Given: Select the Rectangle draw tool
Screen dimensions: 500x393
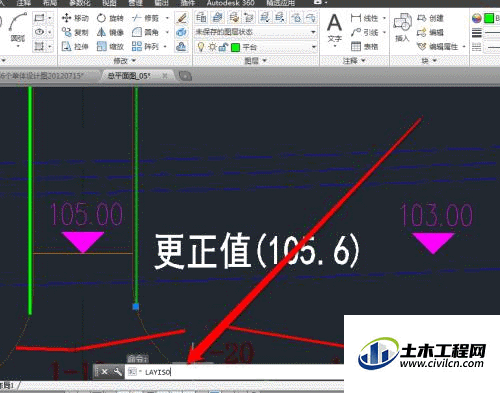Looking at the screenshot, I should pyautogui.click(x=39, y=17).
